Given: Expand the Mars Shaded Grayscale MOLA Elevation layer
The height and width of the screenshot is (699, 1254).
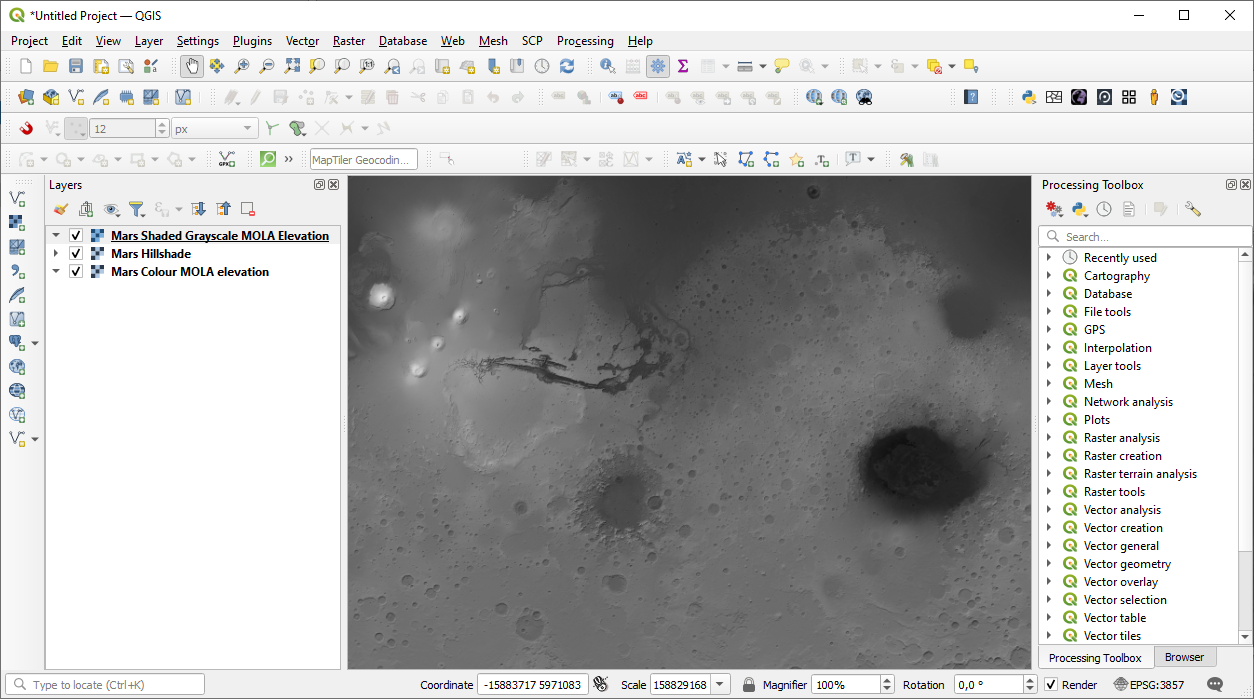Looking at the screenshot, I should 57,234.
